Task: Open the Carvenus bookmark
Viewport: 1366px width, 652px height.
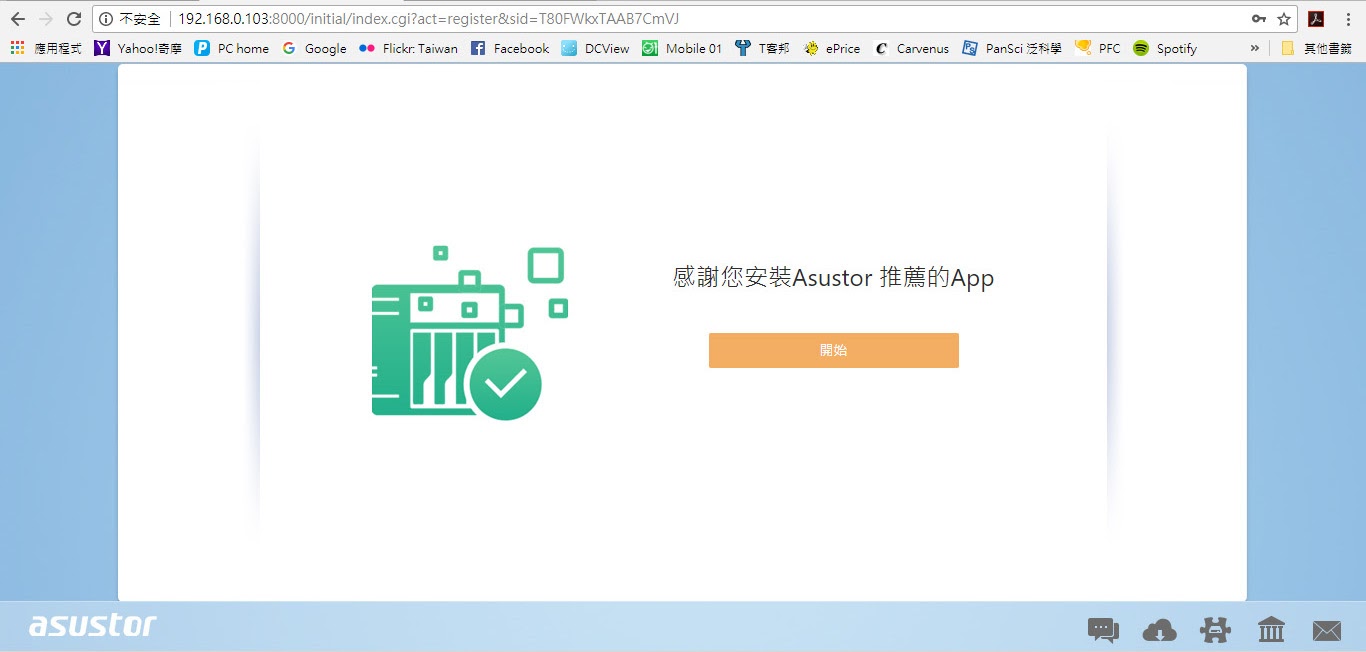Action: pos(911,48)
